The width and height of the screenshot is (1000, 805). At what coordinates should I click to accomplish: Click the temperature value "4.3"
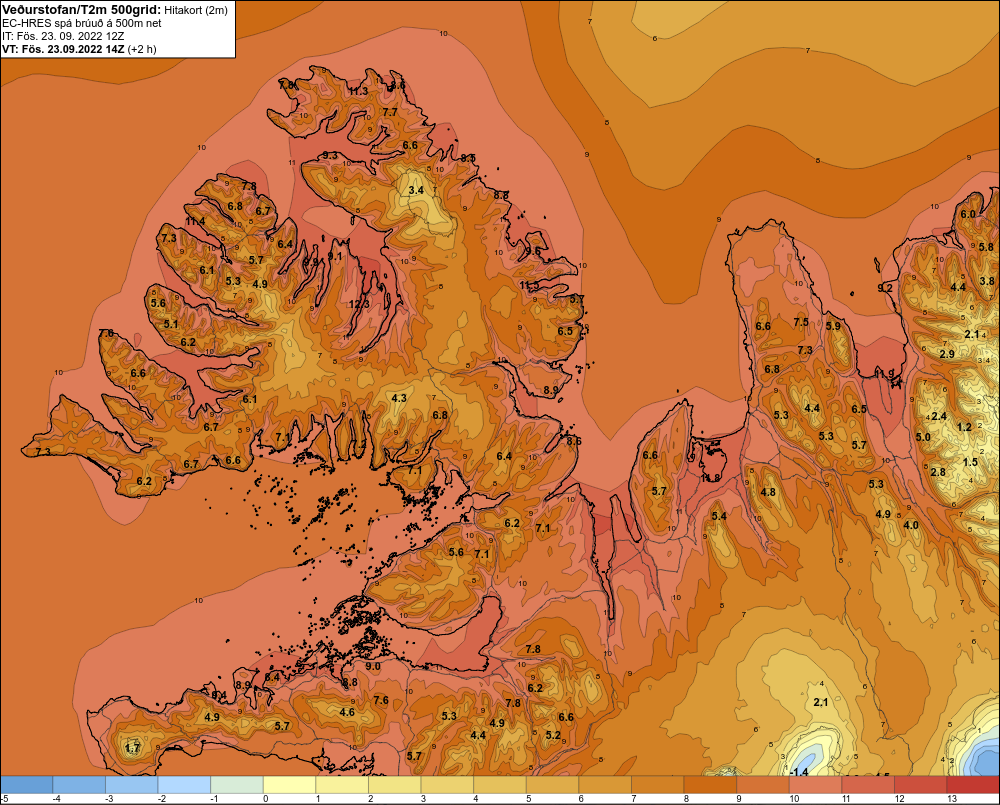point(399,398)
